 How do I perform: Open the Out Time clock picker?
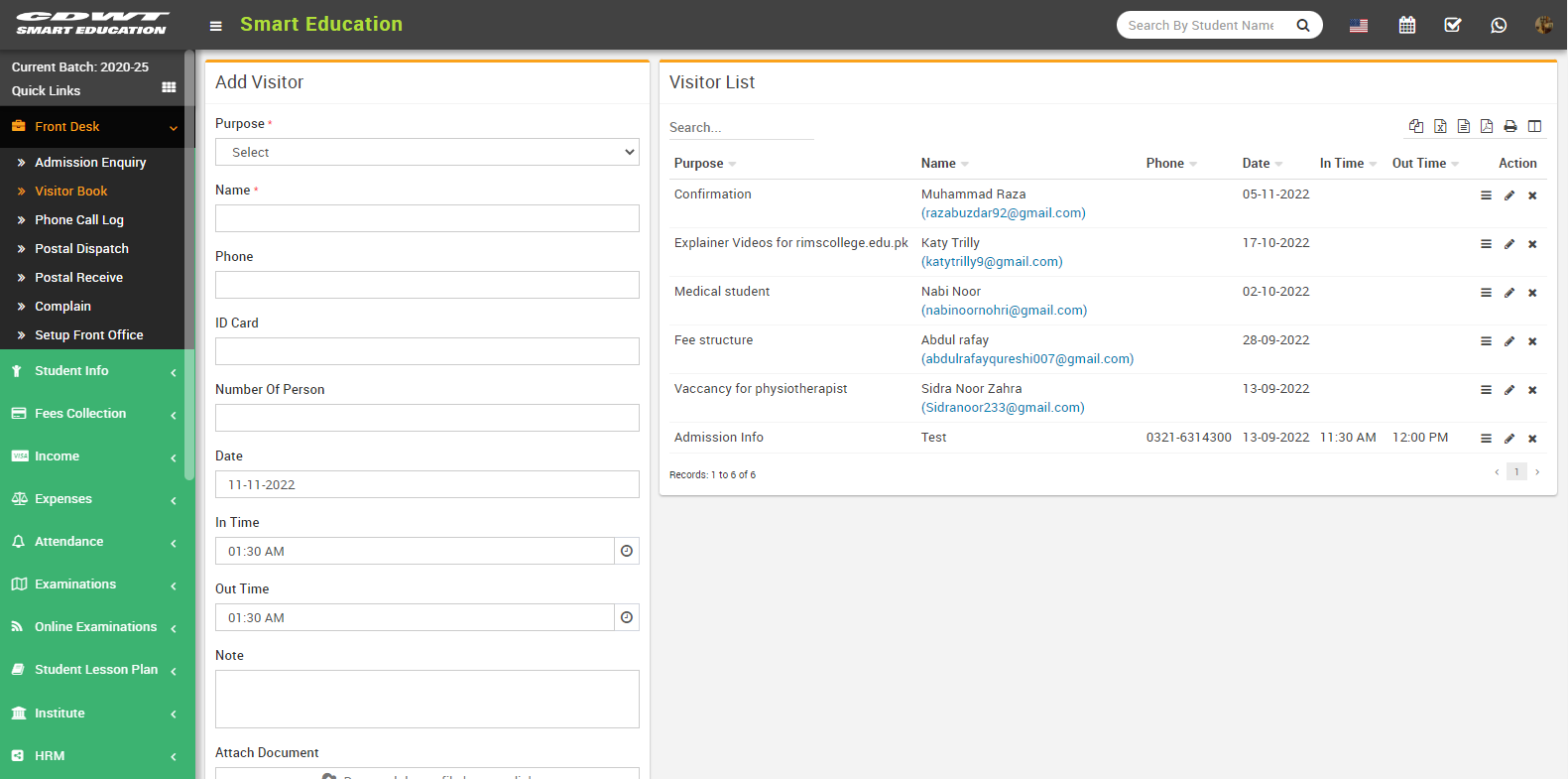point(627,617)
